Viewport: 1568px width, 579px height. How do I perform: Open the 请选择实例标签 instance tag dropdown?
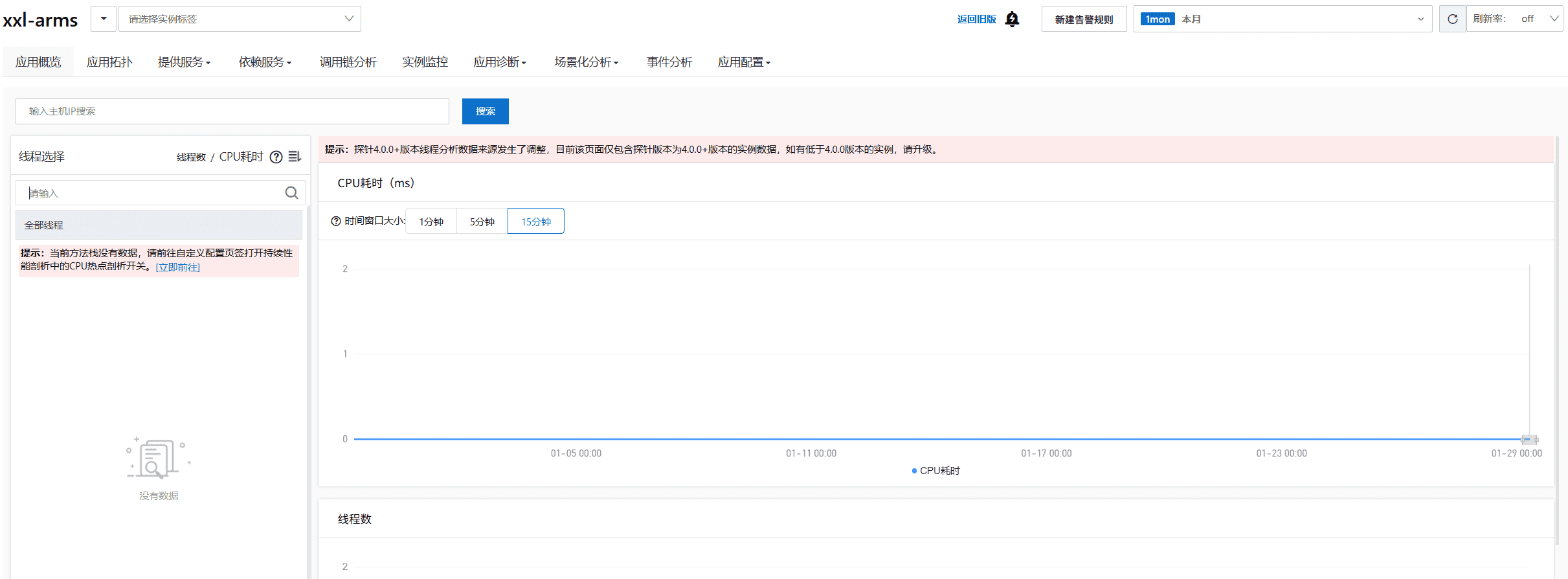(240, 19)
